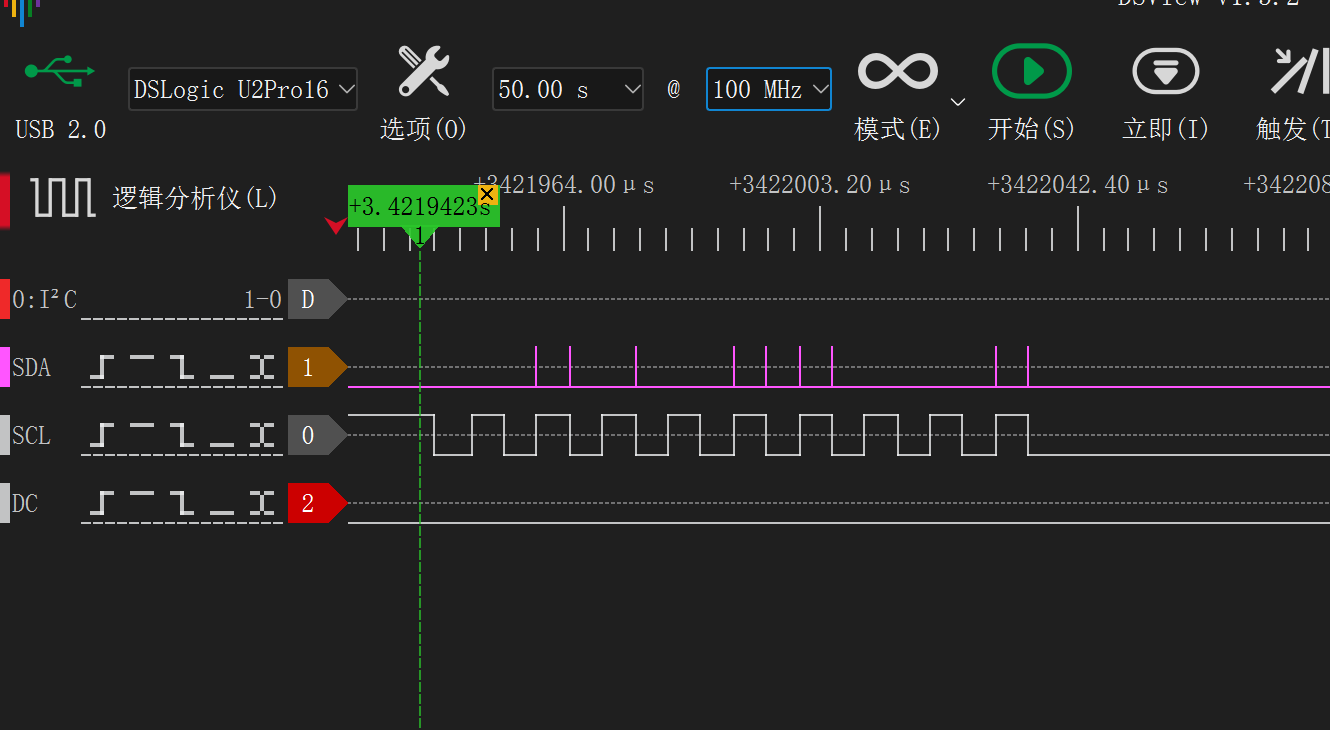Set SCL rising edge trigger
This screenshot has width=1330, height=730.
click(102, 435)
